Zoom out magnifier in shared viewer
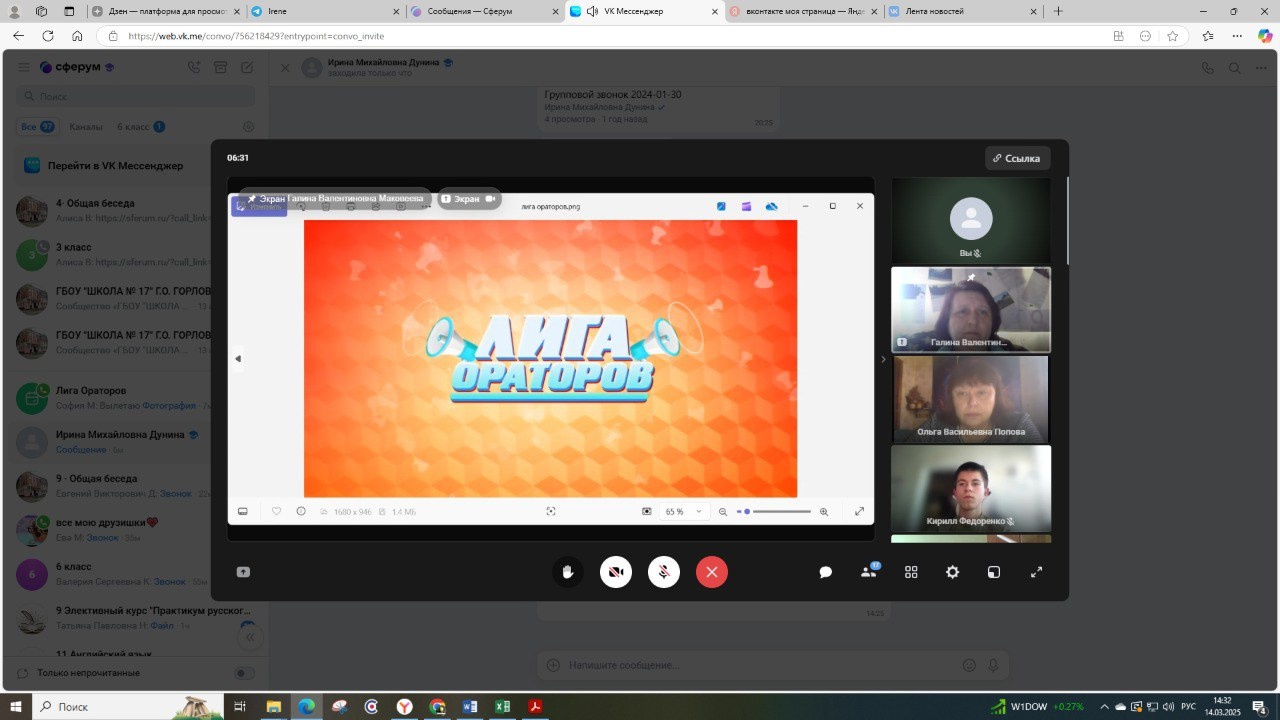Screen dimensions: 1280x720 [723, 511]
